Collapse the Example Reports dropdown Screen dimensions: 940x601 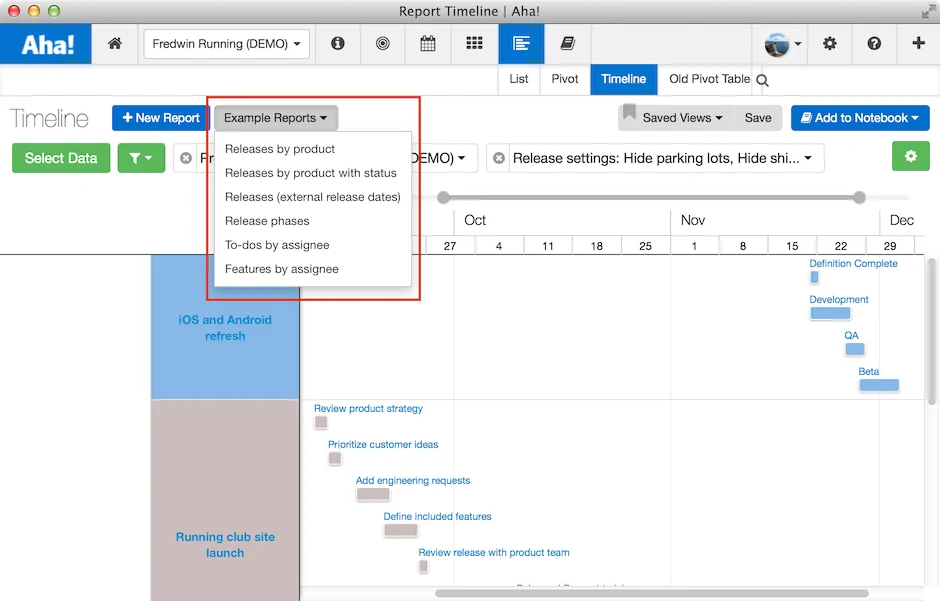[x=276, y=118]
